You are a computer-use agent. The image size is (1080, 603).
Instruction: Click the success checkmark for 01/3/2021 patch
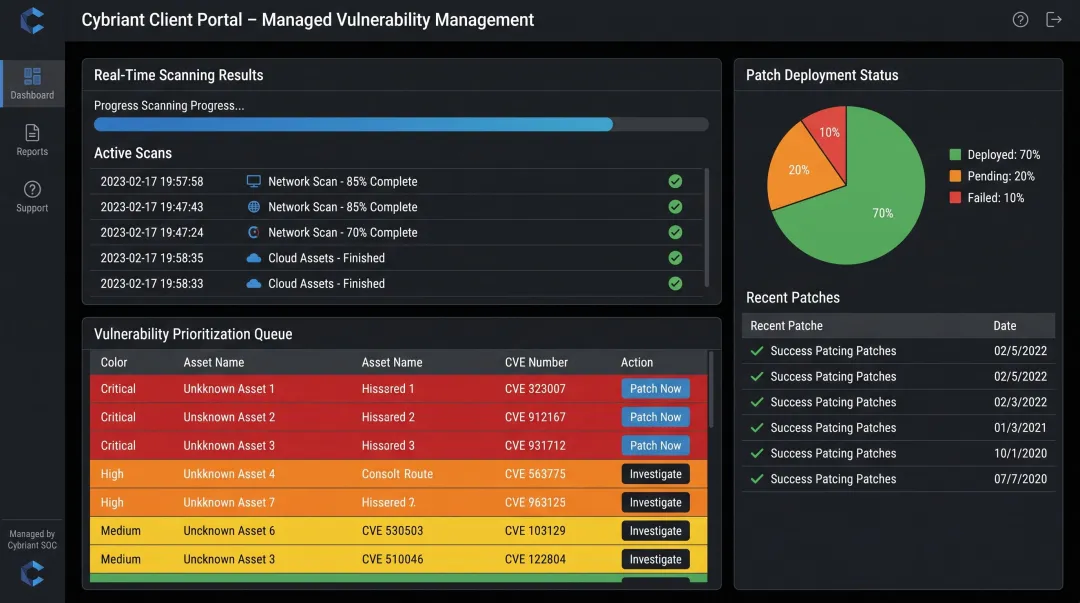coord(757,427)
